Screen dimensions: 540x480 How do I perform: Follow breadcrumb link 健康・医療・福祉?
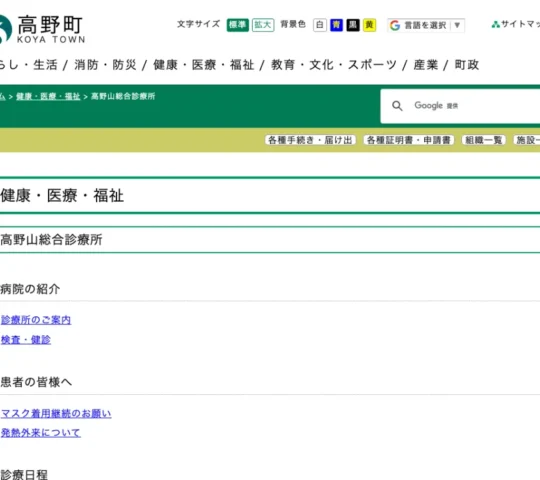[48, 96]
